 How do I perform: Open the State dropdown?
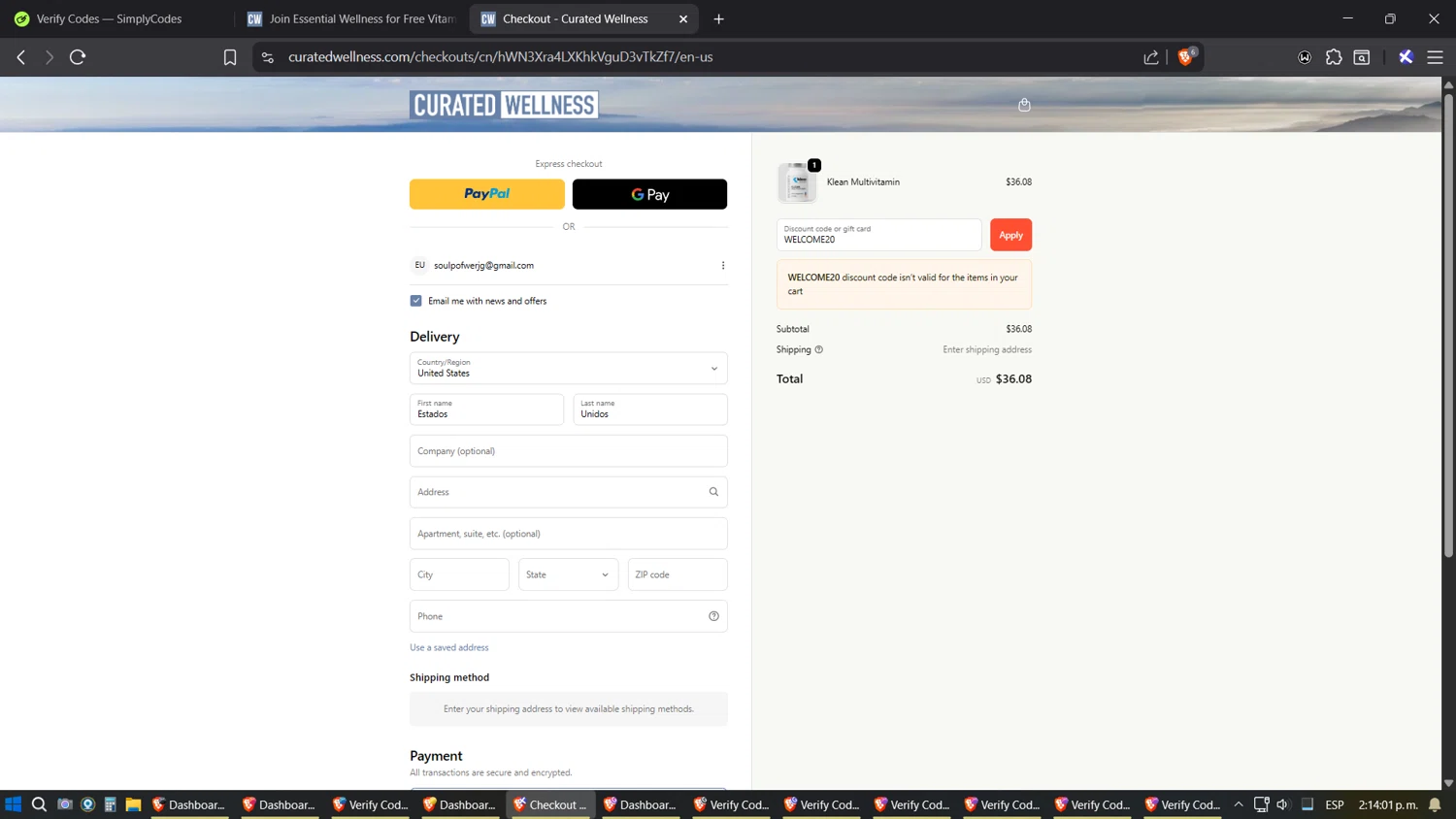click(568, 574)
